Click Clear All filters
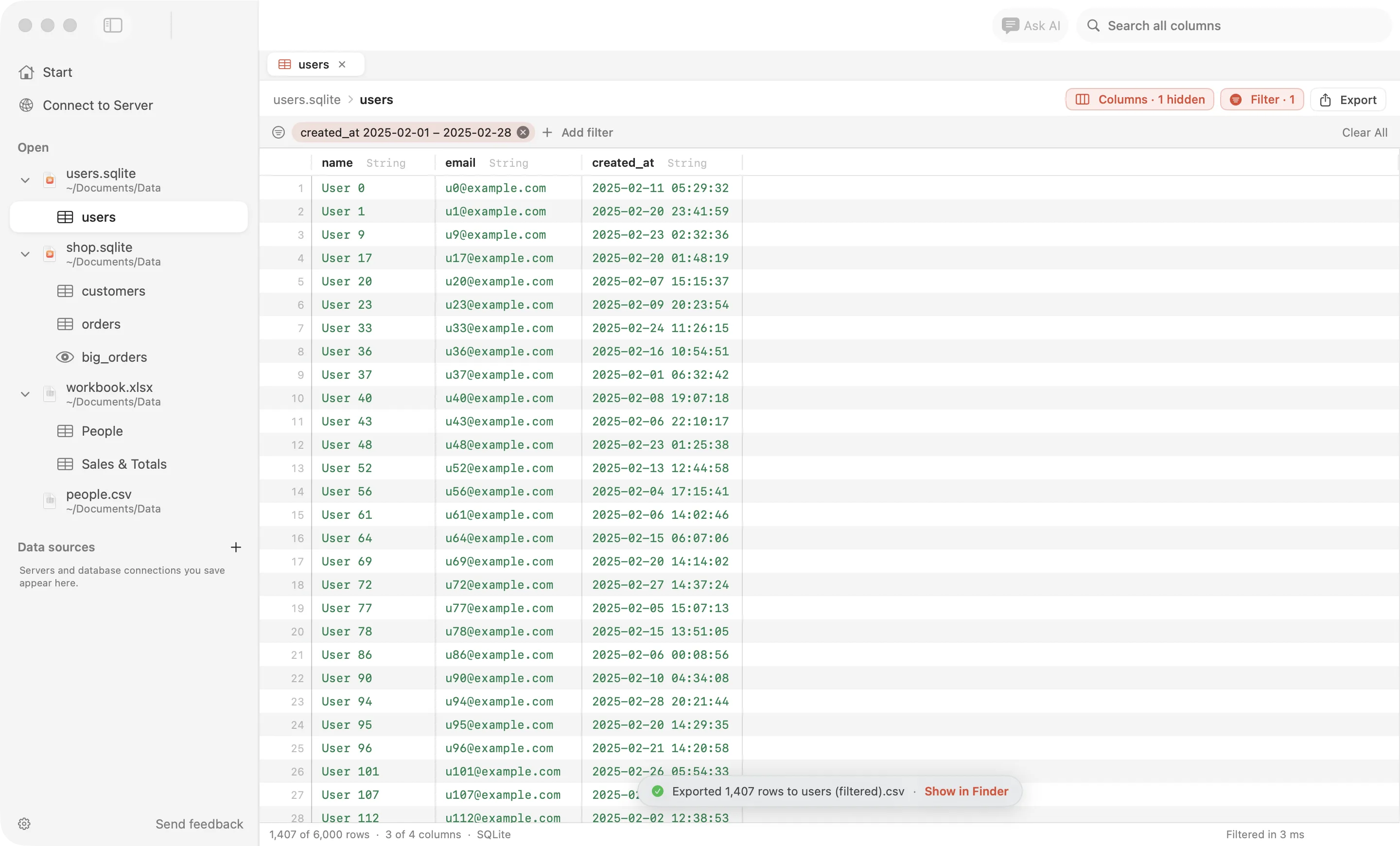 (1364, 132)
